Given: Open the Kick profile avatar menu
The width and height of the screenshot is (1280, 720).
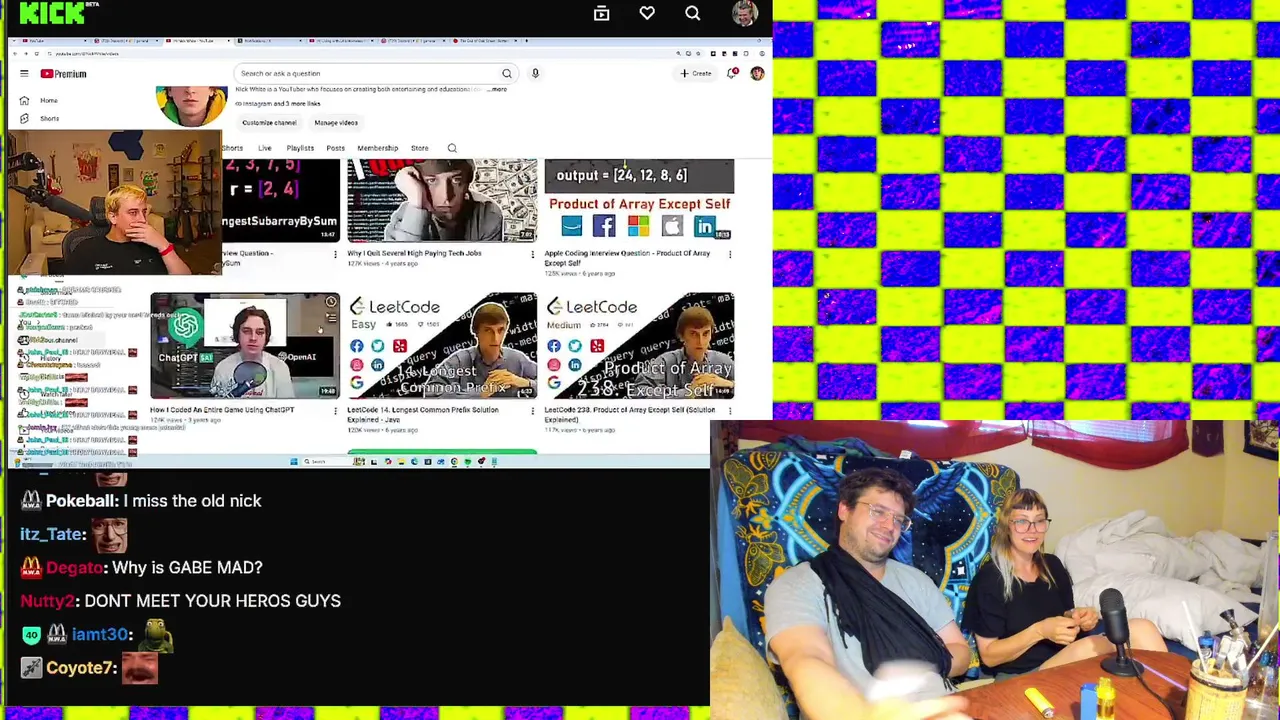Looking at the screenshot, I should coord(744,13).
